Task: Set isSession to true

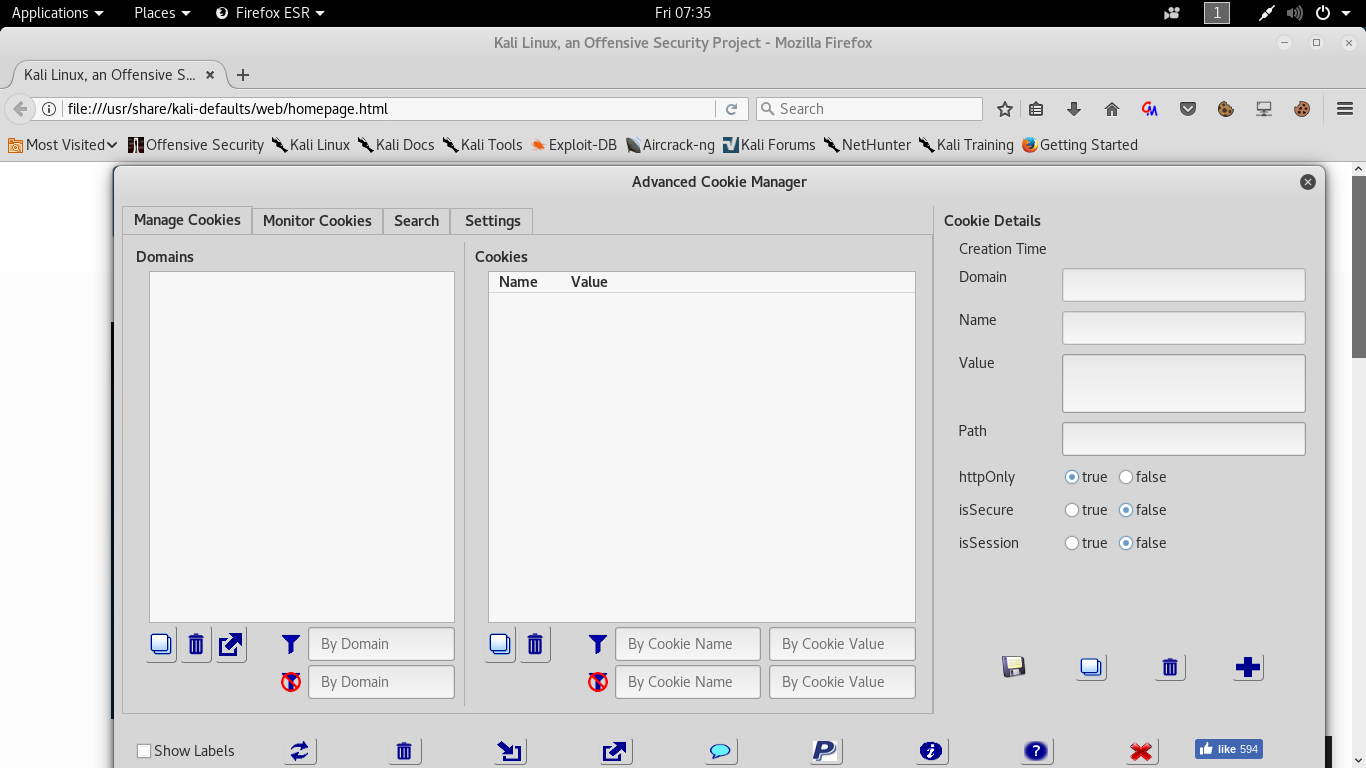Action: (1072, 543)
